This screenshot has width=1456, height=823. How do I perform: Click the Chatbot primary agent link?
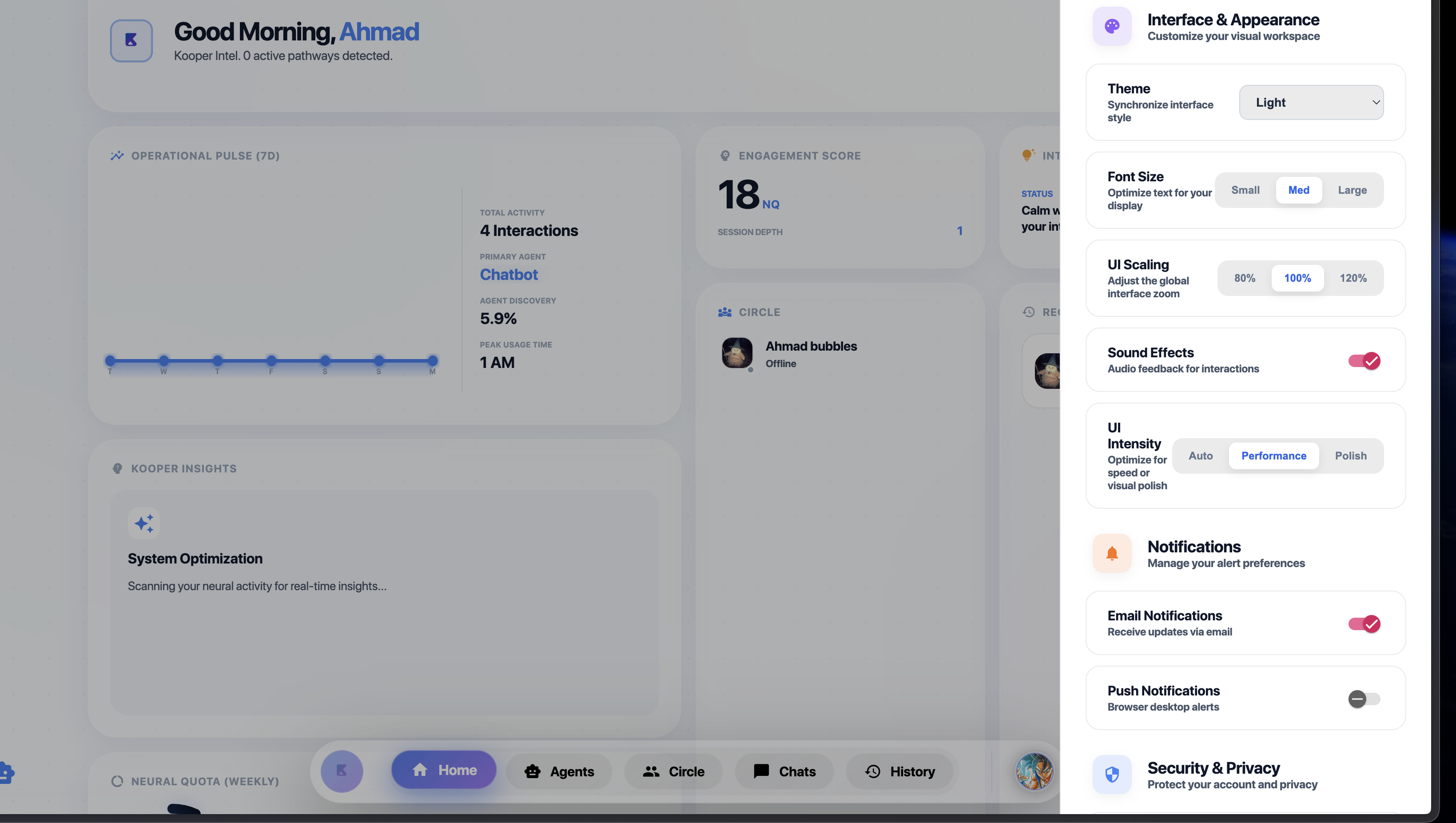[x=509, y=274]
